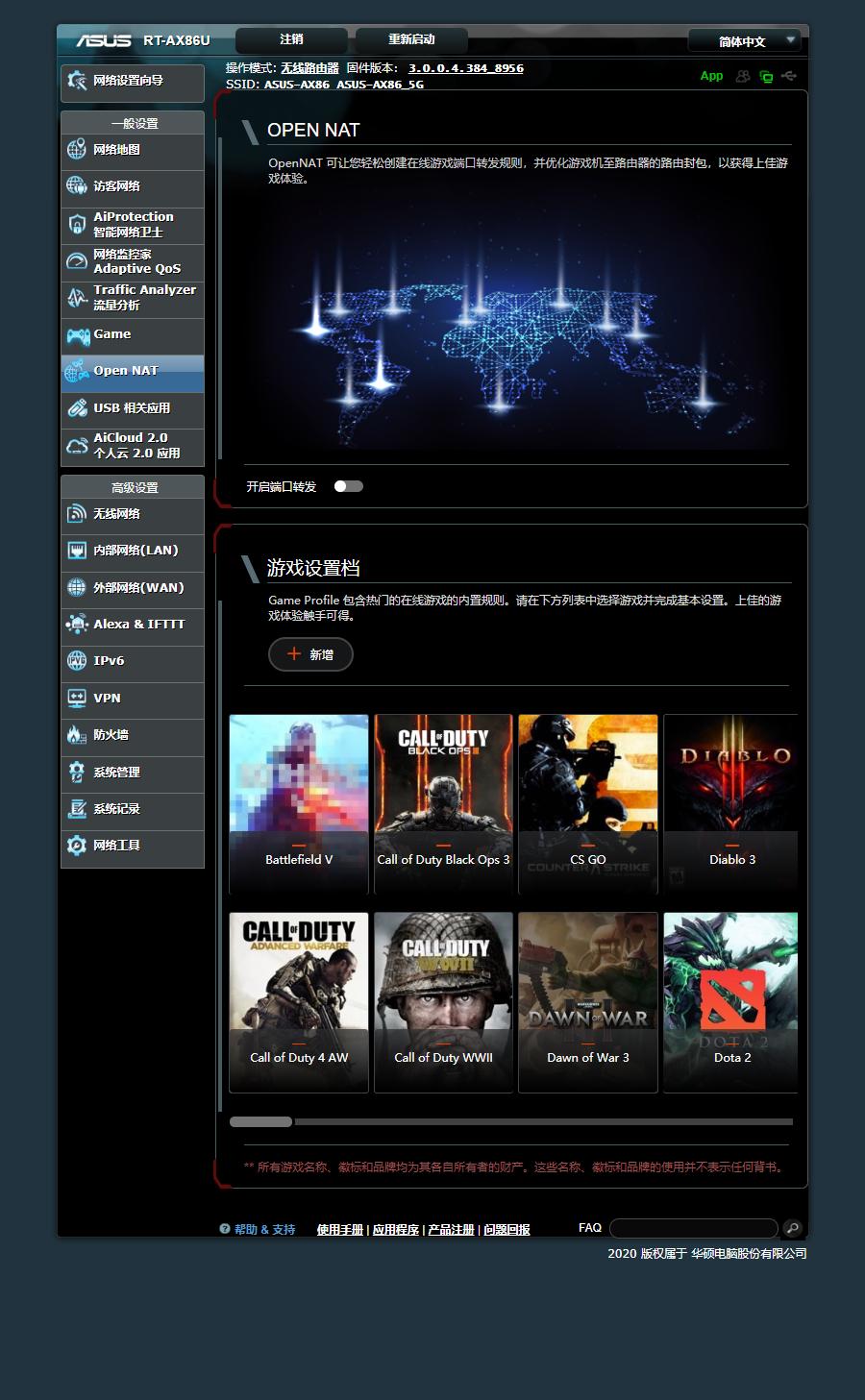Open the 简体中文 language dropdown
This screenshot has width=865, height=1400.
[744, 40]
